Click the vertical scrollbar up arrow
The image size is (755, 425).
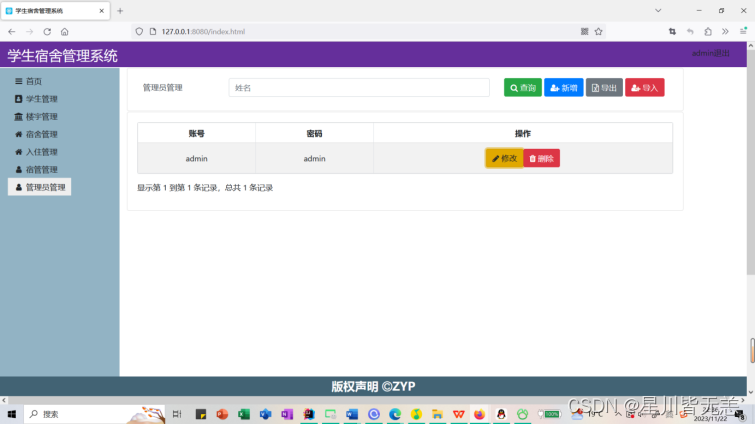tap(751, 46)
